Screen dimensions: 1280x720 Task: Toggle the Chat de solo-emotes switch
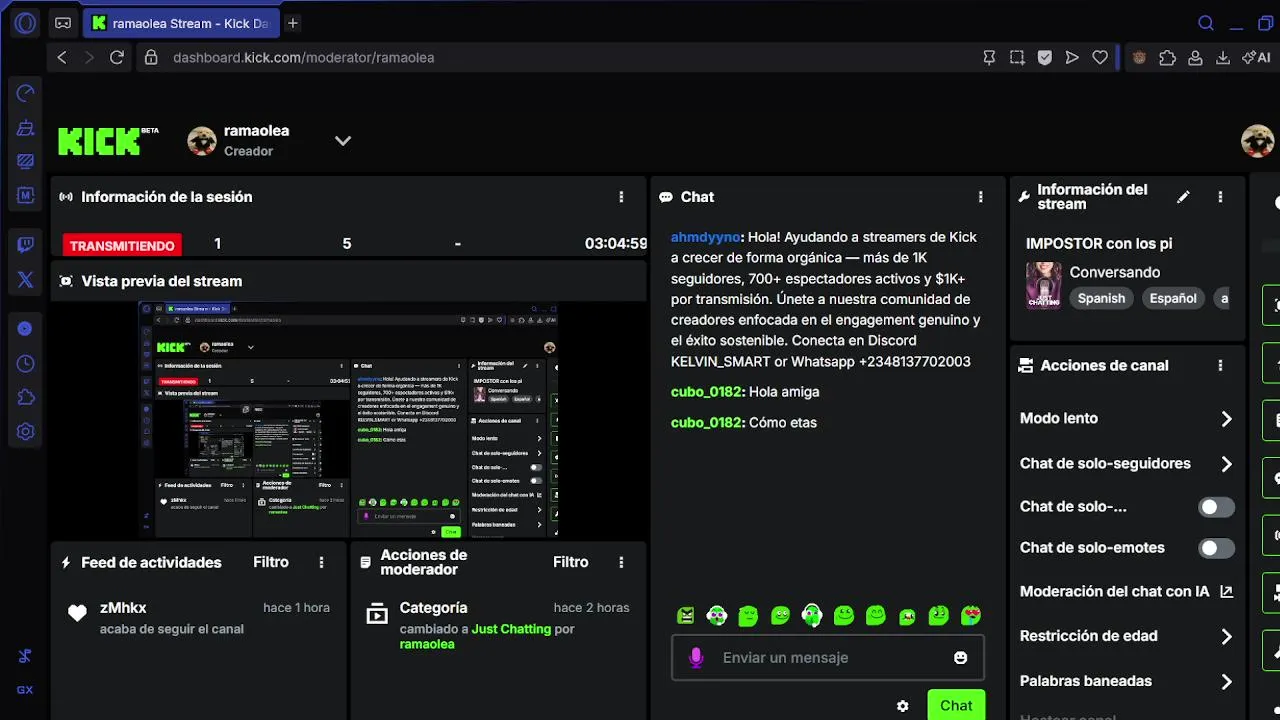(1216, 548)
